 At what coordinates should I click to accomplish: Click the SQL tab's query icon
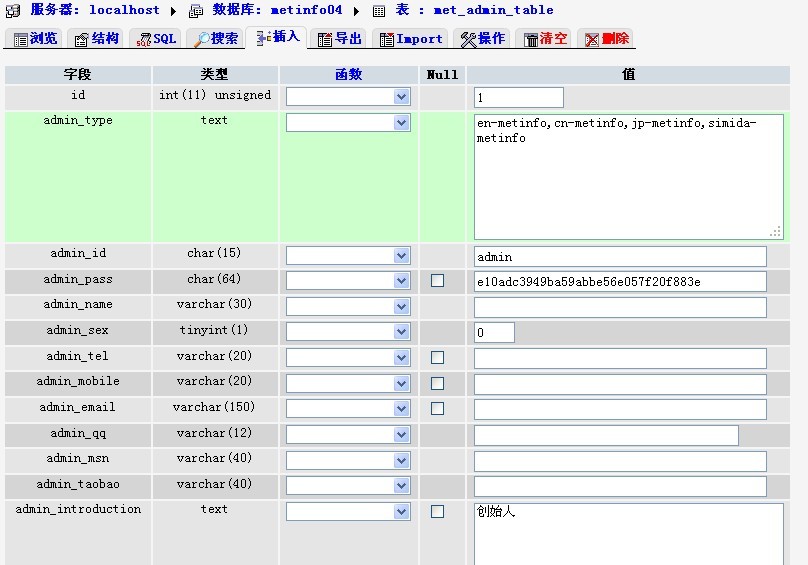tap(144, 40)
